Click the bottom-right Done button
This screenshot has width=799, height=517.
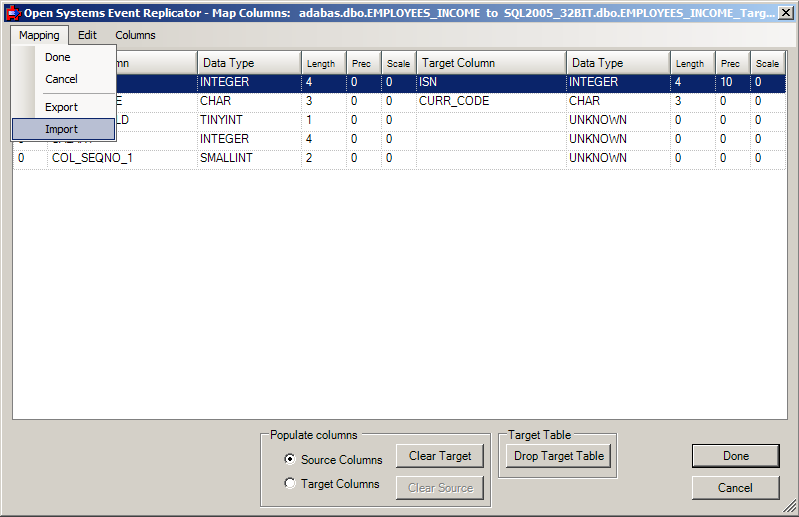[735, 456]
